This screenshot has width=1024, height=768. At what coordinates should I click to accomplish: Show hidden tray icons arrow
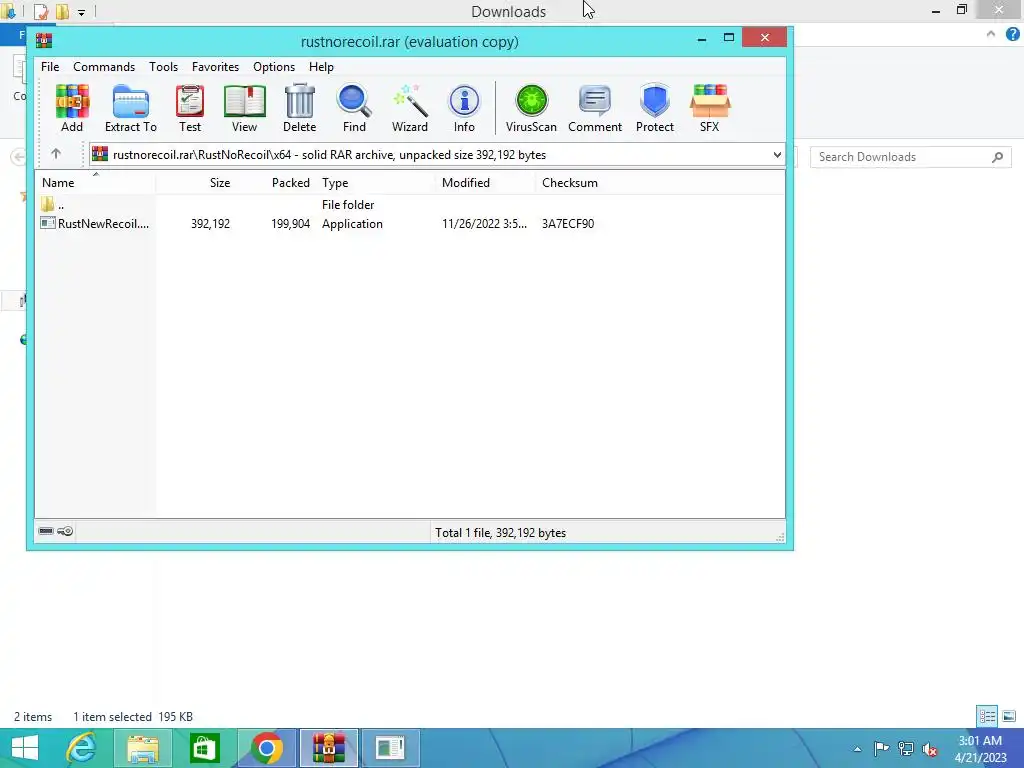tap(857, 749)
